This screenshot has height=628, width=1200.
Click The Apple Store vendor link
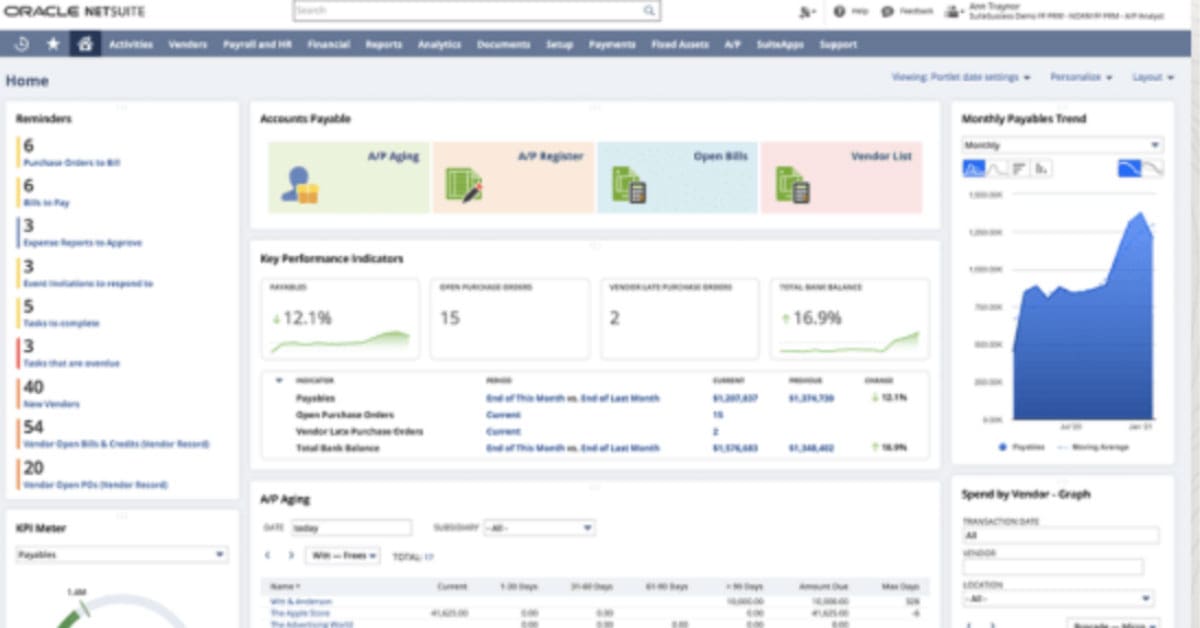[x=300, y=613]
